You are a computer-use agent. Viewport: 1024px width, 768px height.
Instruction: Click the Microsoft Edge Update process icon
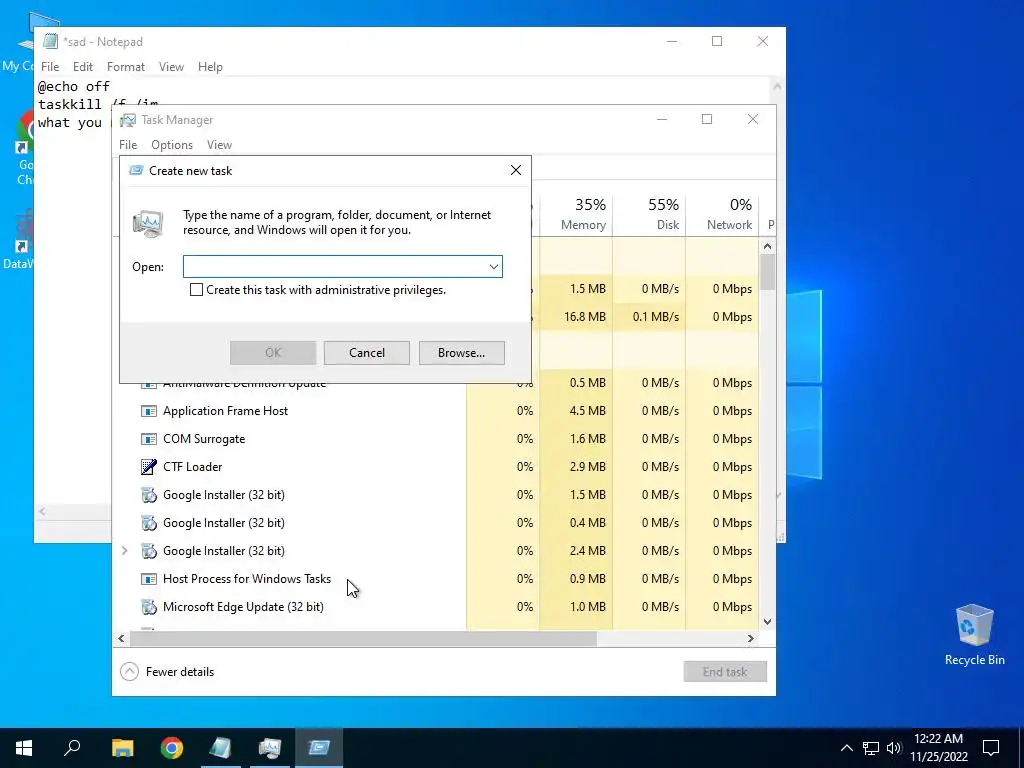pos(149,607)
